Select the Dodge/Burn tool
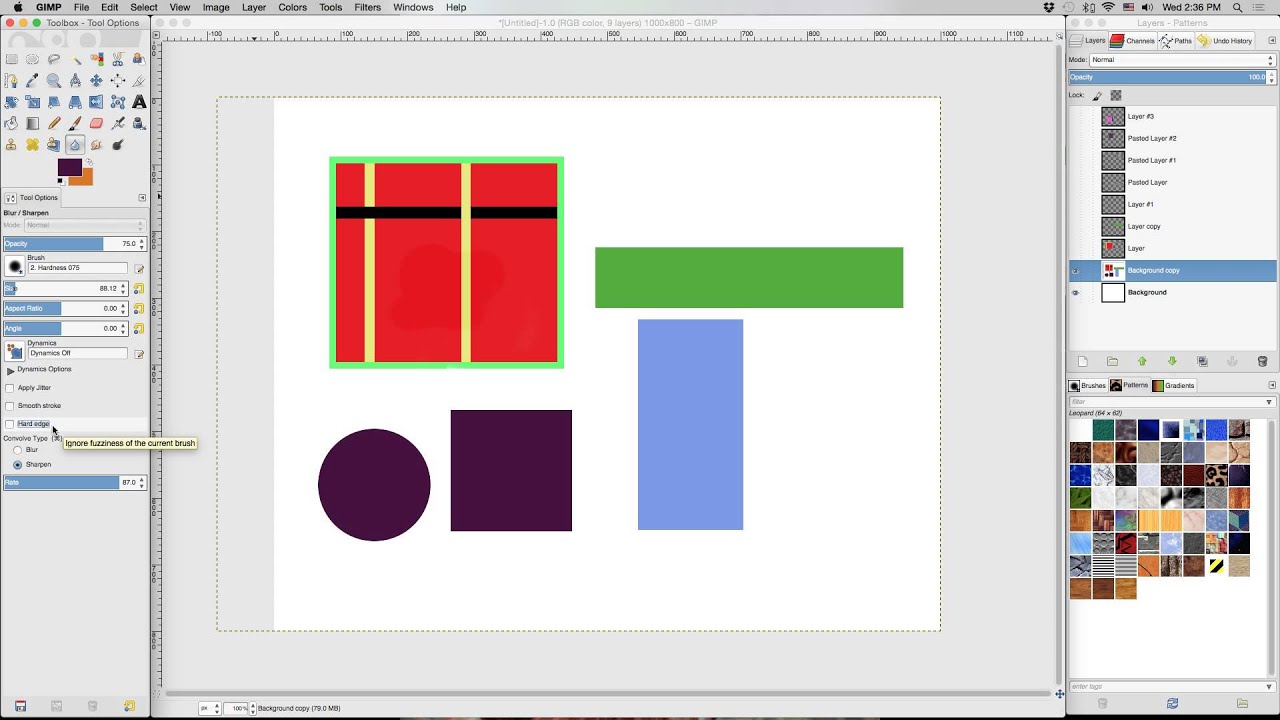 click(118, 145)
